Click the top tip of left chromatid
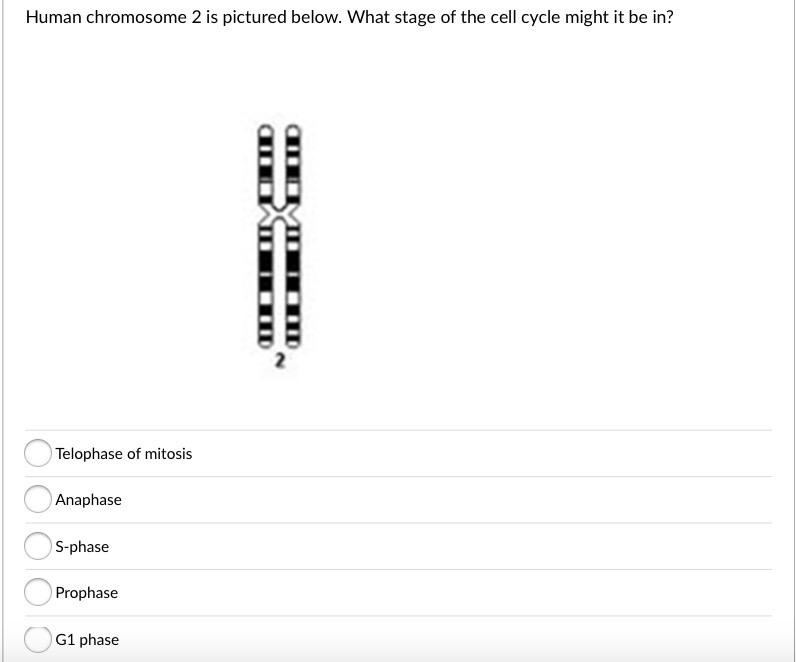 tap(267, 129)
